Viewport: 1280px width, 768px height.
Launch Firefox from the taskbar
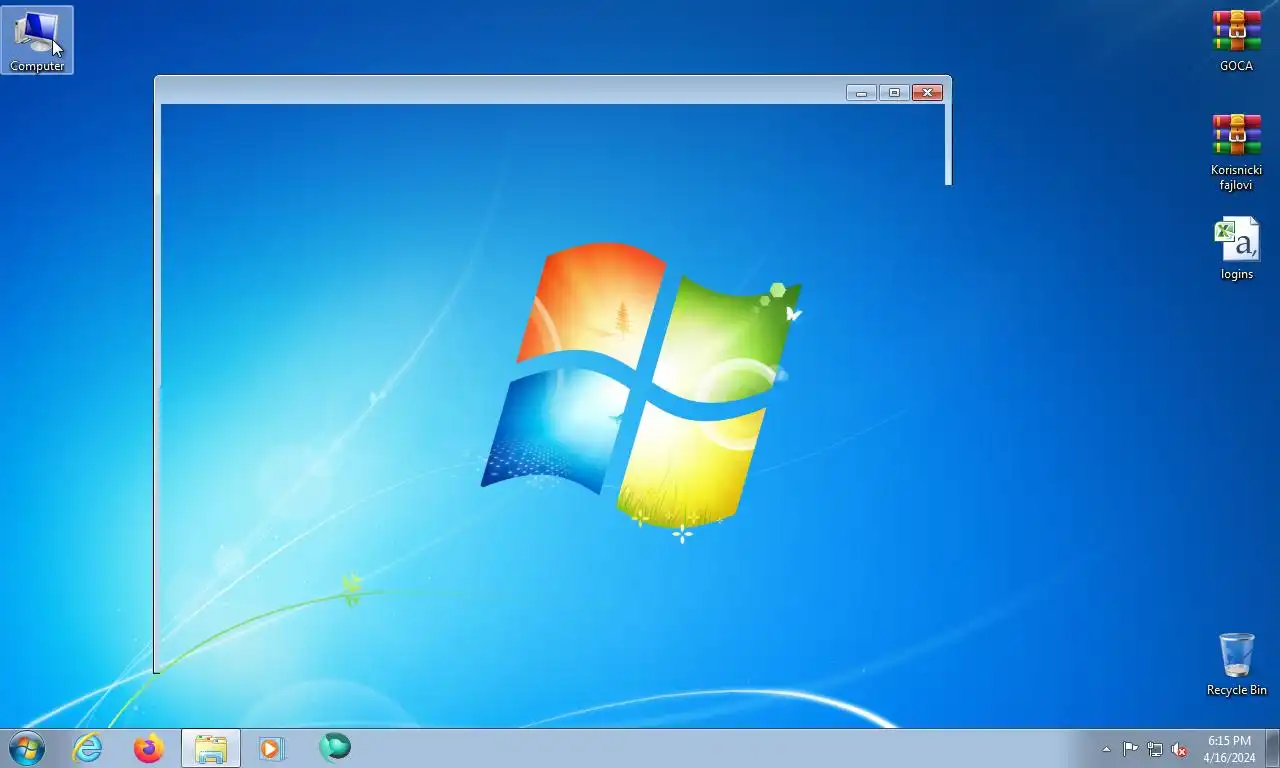click(149, 748)
